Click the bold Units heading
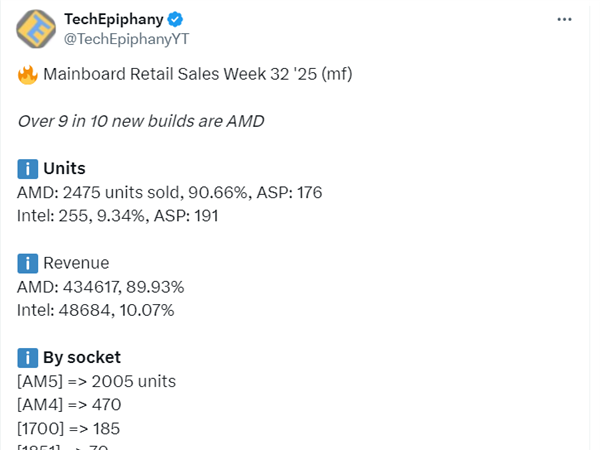Image resolution: width=600 pixels, height=450 pixels. pos(63,168)
